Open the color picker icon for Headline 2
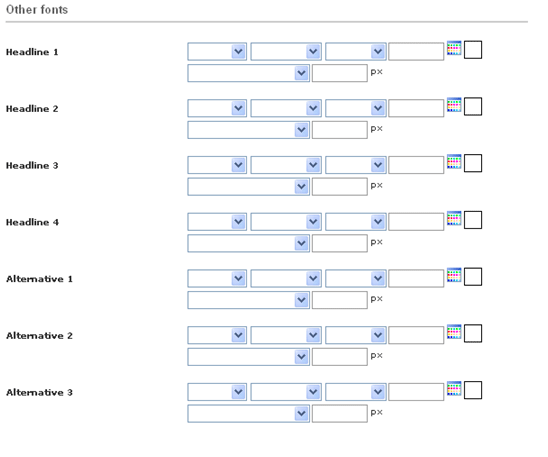 [454, 105]
